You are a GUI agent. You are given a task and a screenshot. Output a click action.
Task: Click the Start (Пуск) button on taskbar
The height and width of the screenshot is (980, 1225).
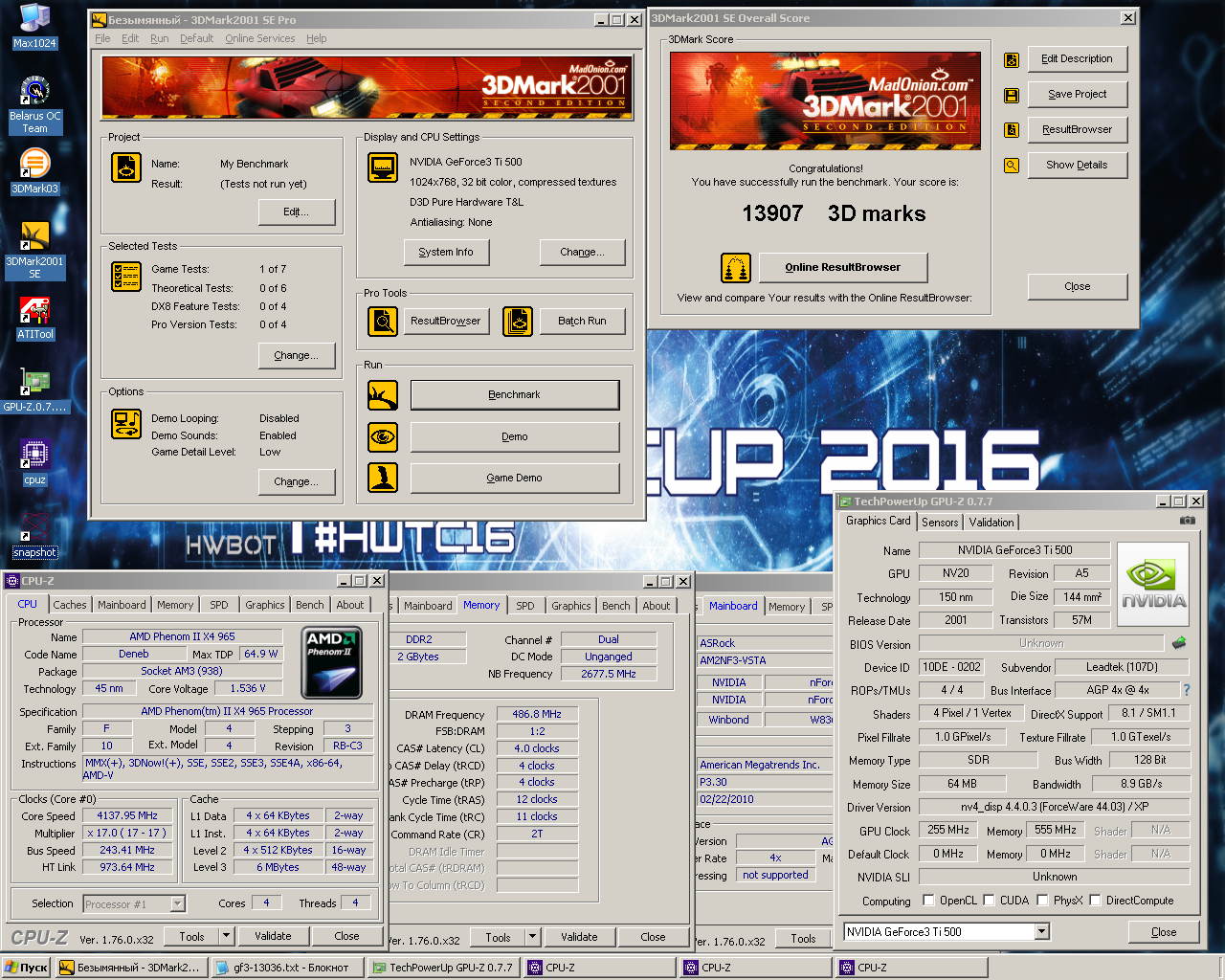click(x=27, y=968)
